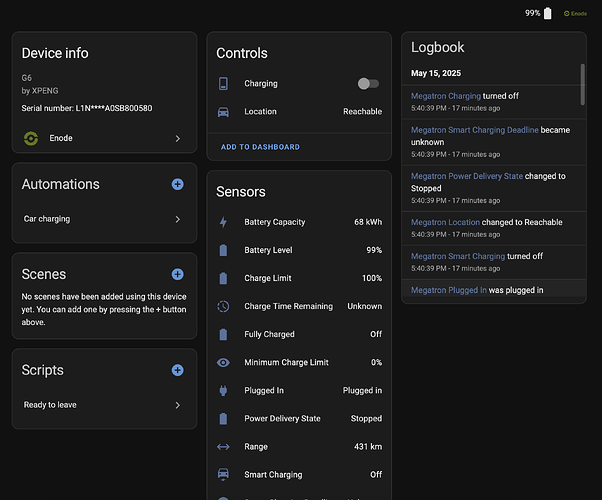The width and height of the screenshot is (602, 500).
Task: Click the Battery Level battery icon
Action: [223, 250]
